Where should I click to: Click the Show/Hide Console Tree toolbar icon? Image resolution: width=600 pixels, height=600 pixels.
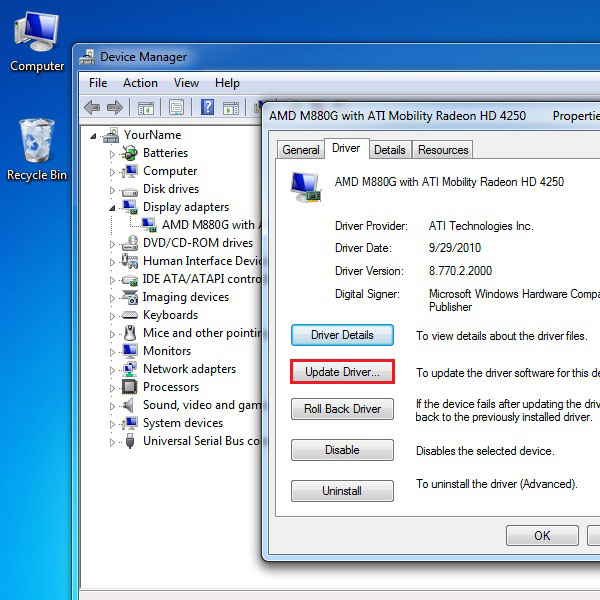coord(146,108)
